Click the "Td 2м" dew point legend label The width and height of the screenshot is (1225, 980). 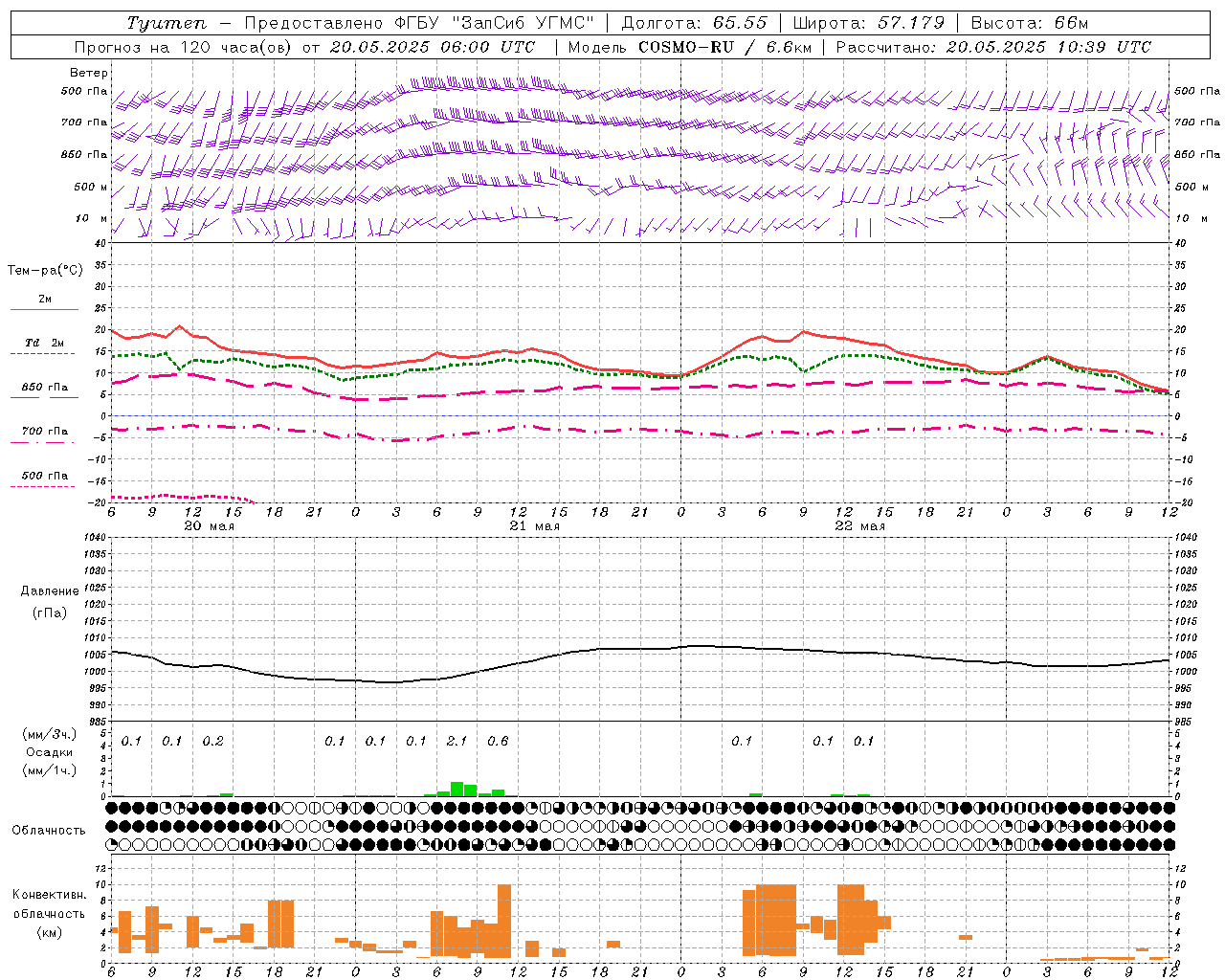pyautogui.click(x=45, y=343)
